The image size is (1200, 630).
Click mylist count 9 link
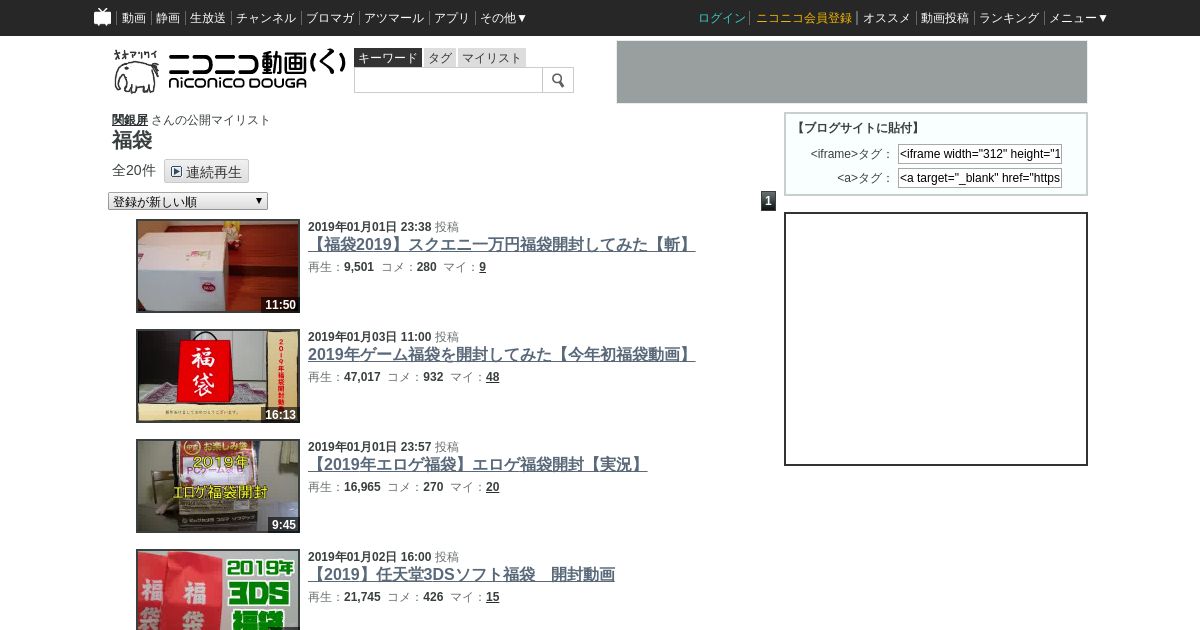[482, 267]
